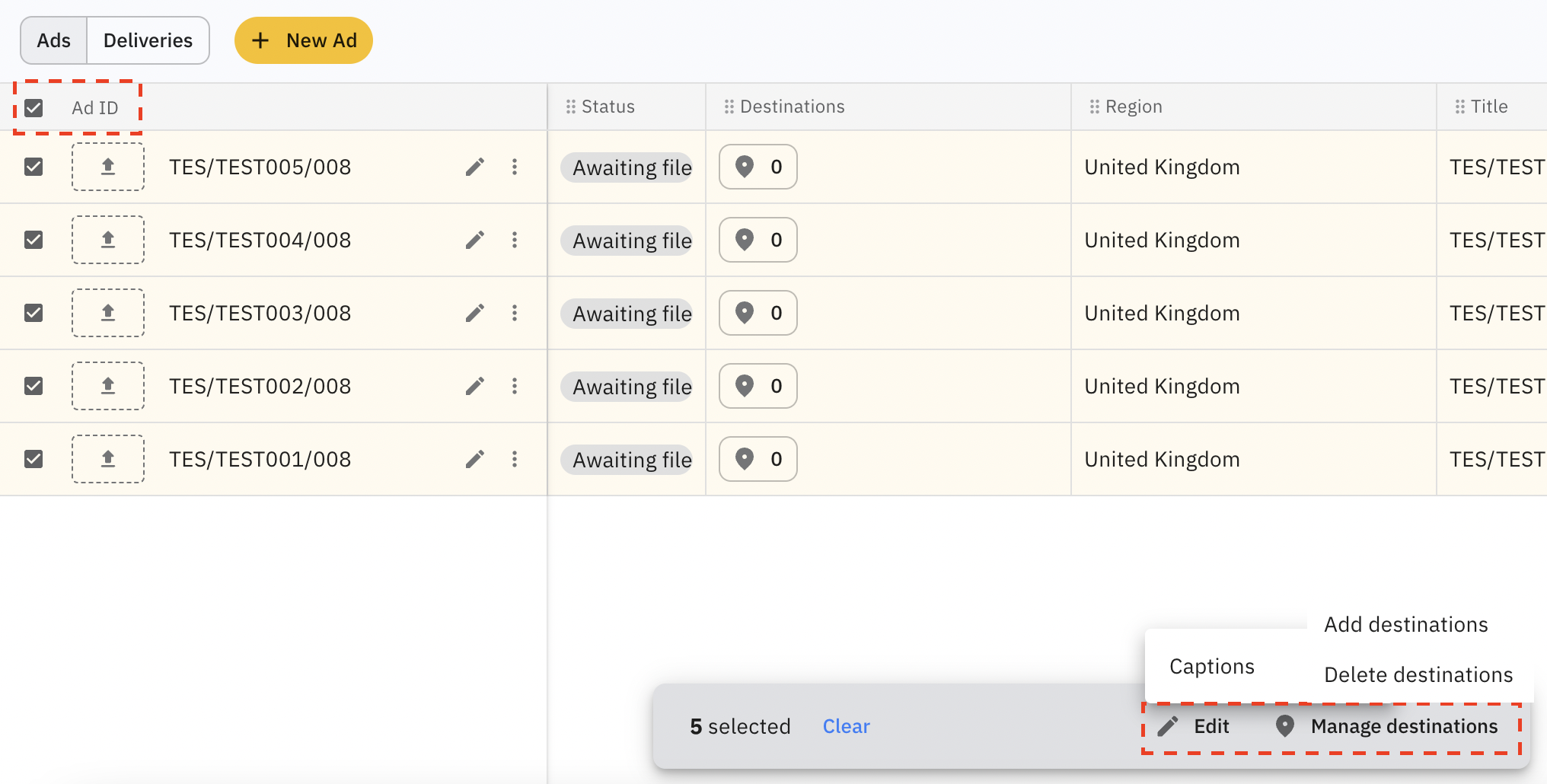Deselect the TES/TEST004/008 row checkbox
Screen dimensions: 1547x784
(33, 240)
